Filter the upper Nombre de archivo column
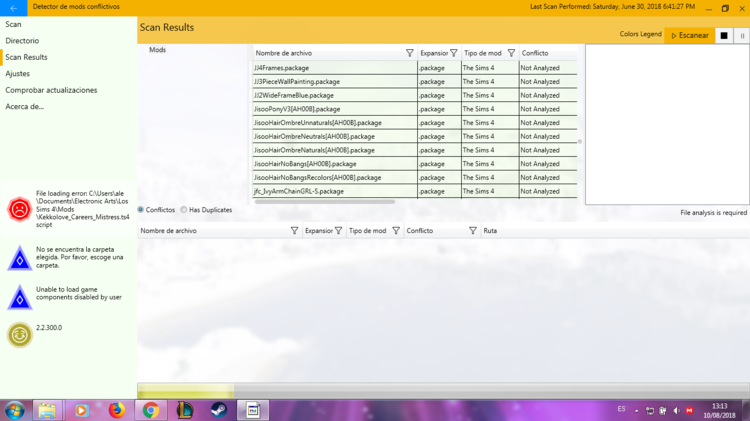 tap(409, 53)
